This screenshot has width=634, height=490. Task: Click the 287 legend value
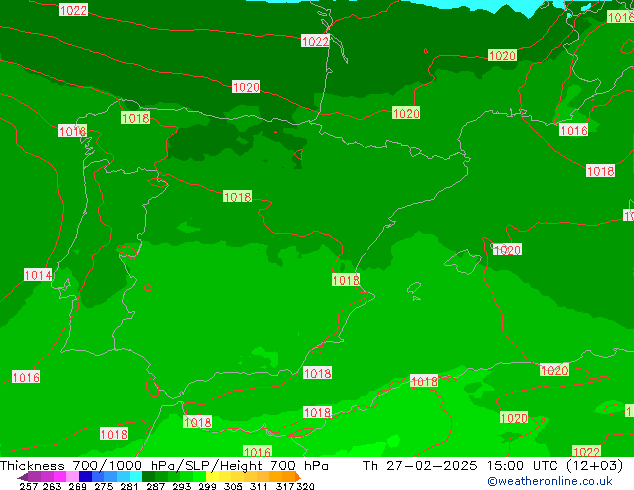(x=155, y=486)
